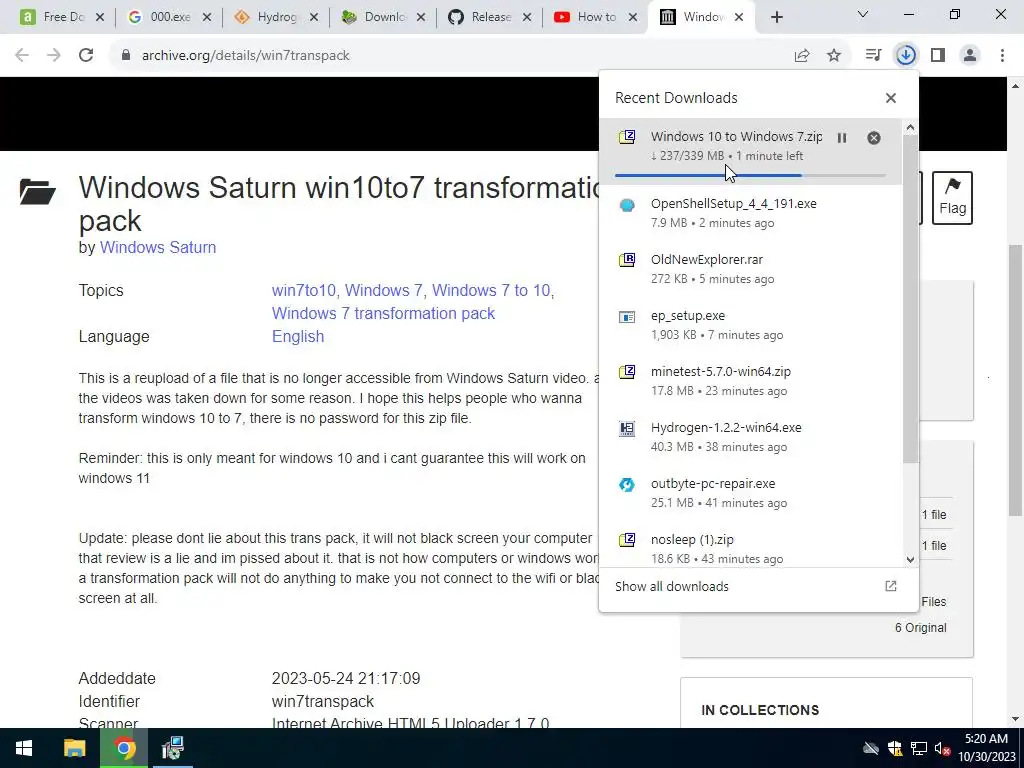This screenshot has height=768, width=1024.
Task: Close the active Window archive tab
Action: click(x=739, y=18)
